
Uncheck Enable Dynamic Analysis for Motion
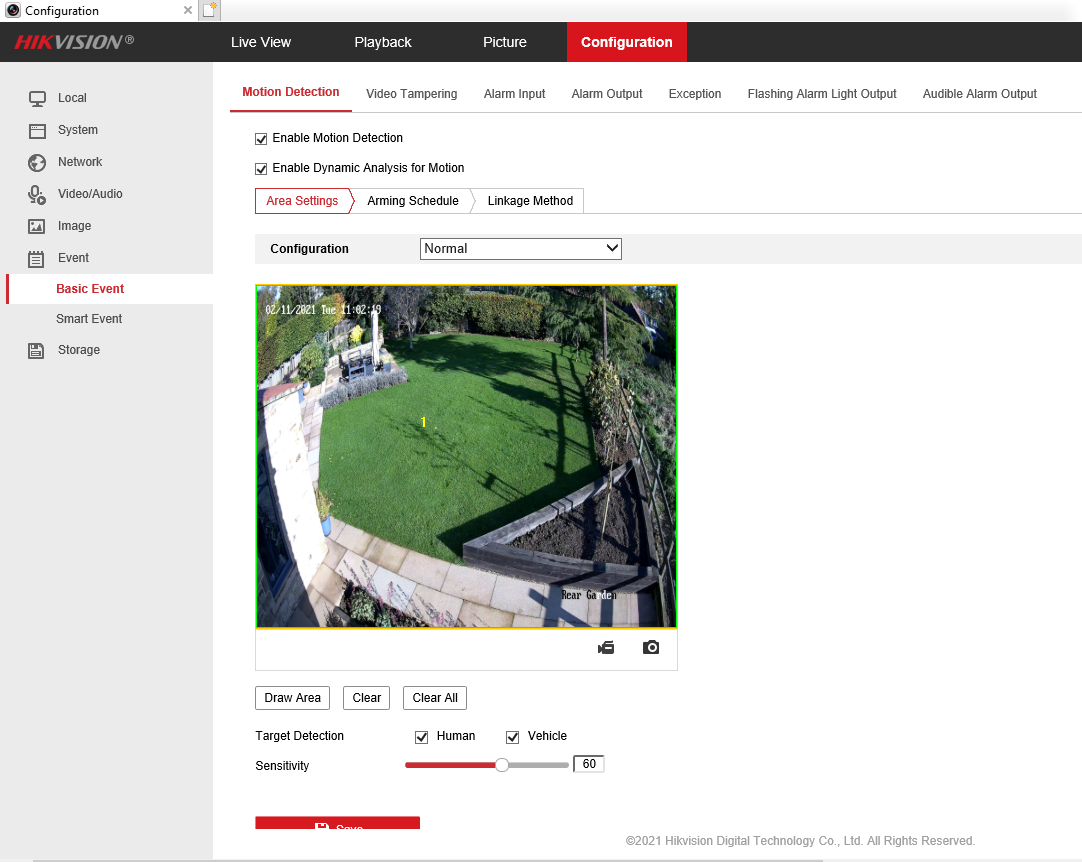(x=262, y=169)
